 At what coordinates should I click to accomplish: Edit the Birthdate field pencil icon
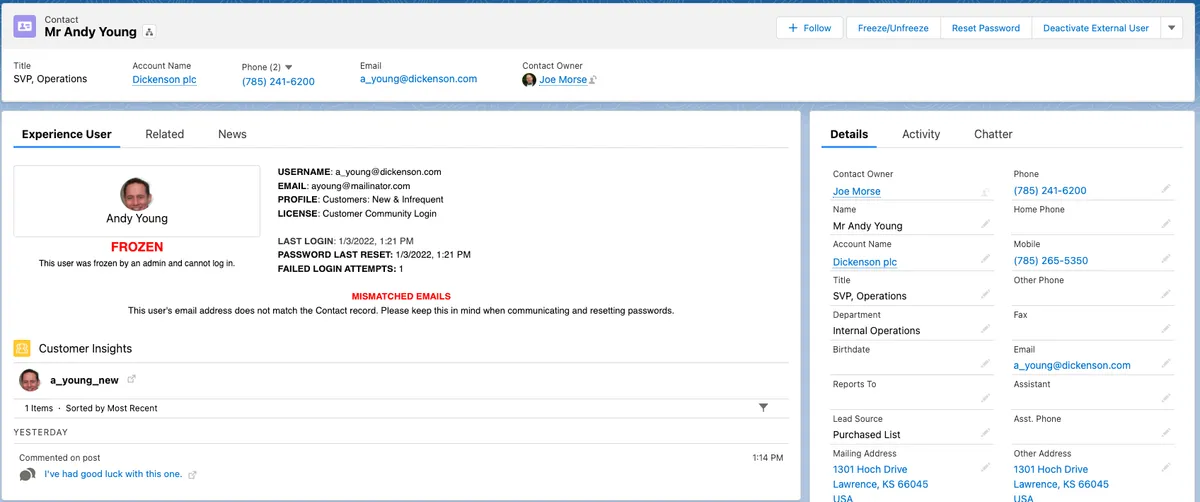click(985, 363)
